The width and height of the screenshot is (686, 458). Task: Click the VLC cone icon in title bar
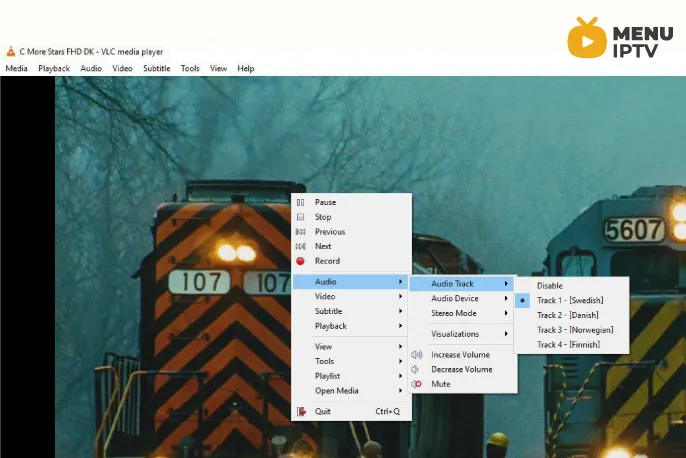(11, 52)
